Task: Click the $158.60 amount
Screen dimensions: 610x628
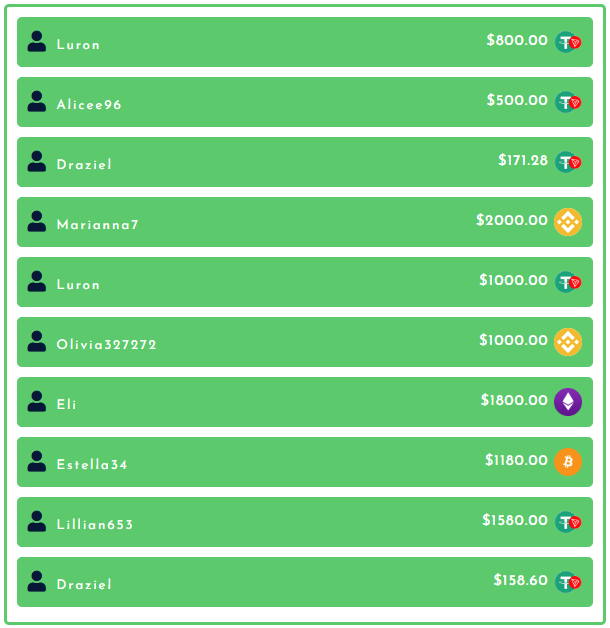Action: [520, 581]
